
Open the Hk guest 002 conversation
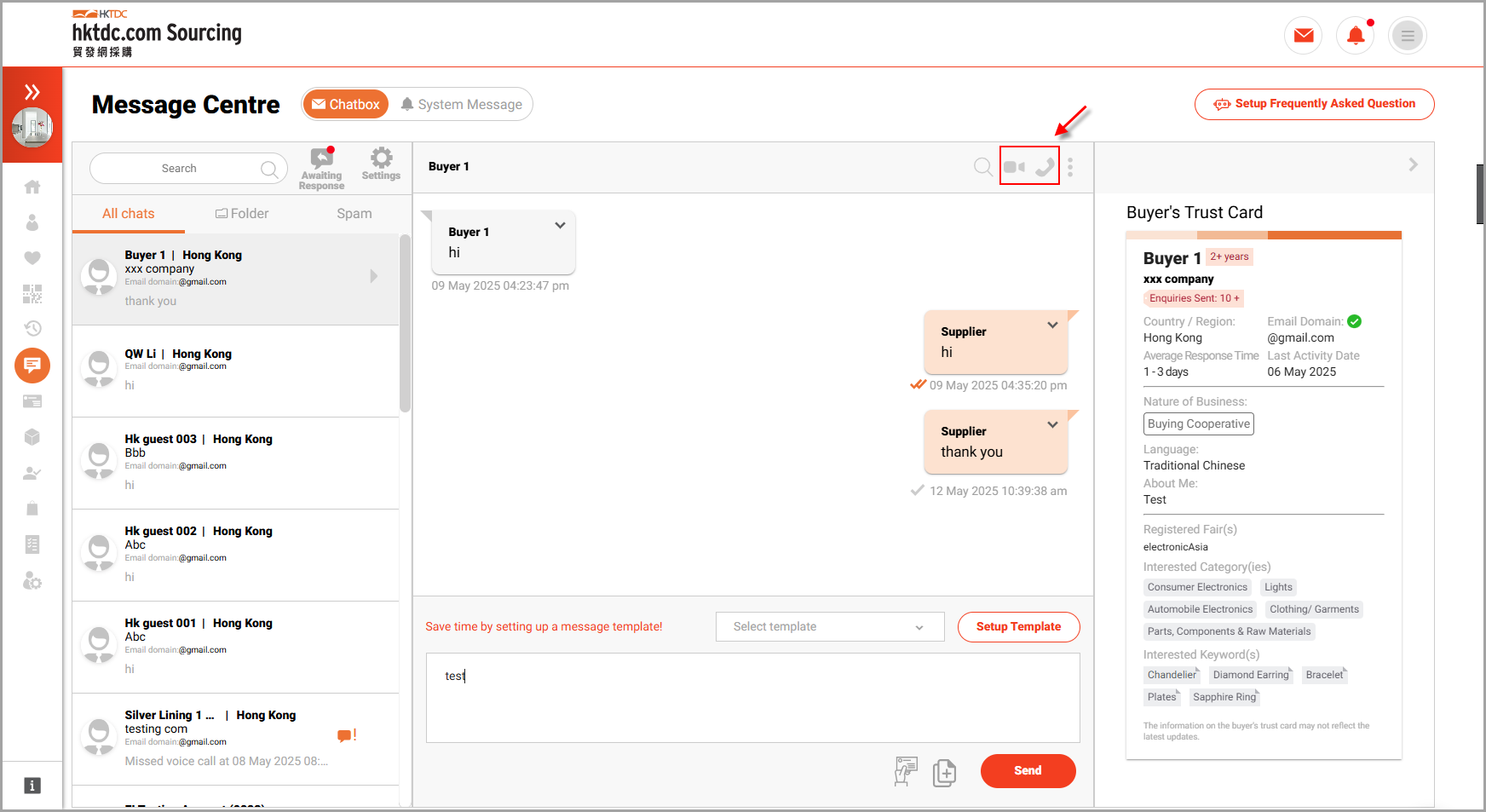235,556
